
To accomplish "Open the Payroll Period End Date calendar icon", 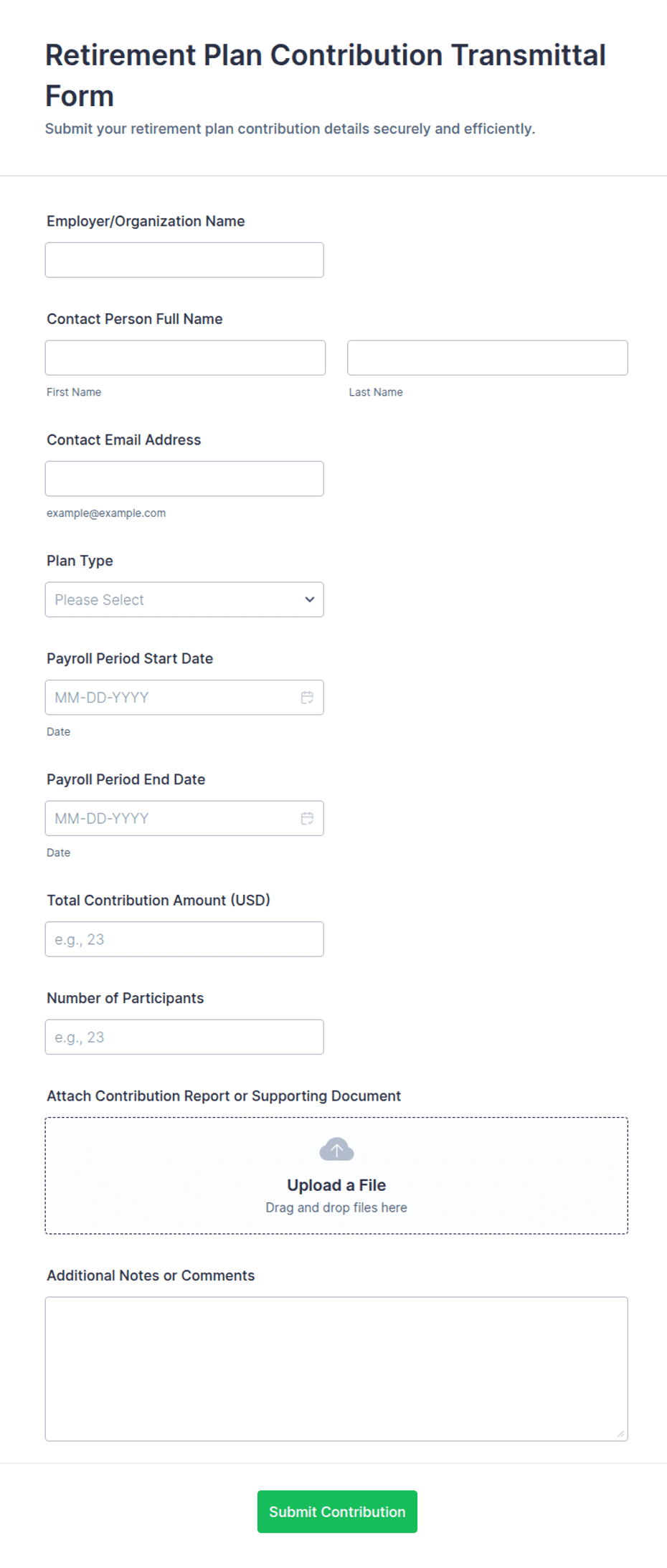I will pyautogui.click(x=307, y=818).
